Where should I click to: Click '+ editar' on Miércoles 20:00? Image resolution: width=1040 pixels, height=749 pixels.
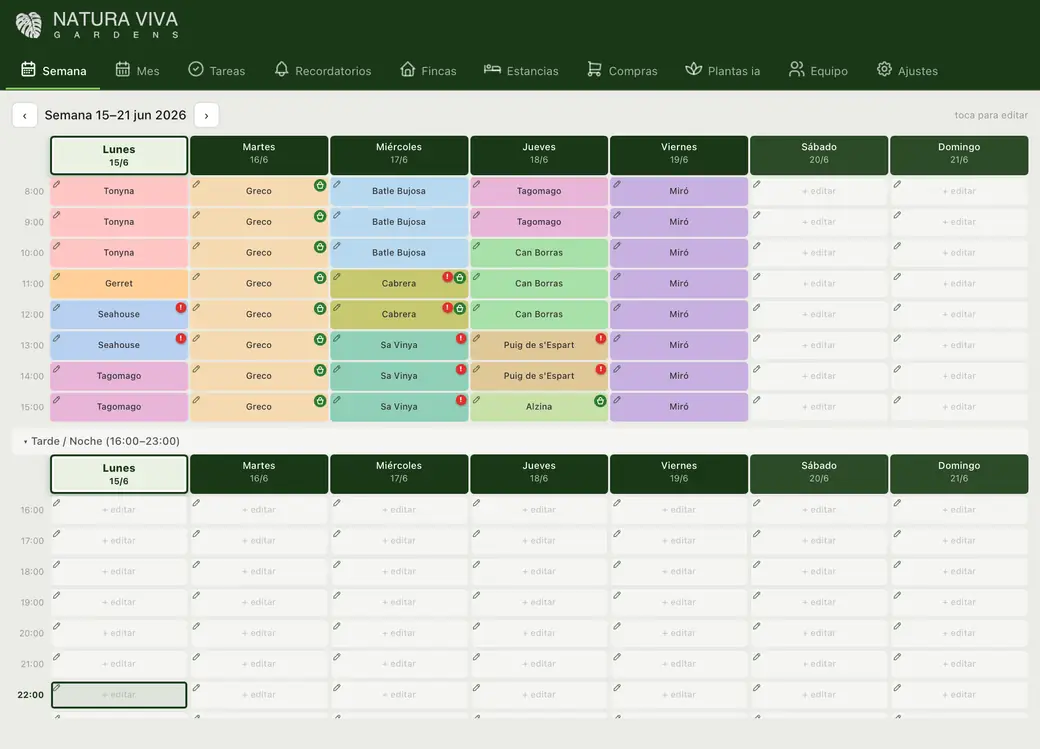tap(399, 633)
